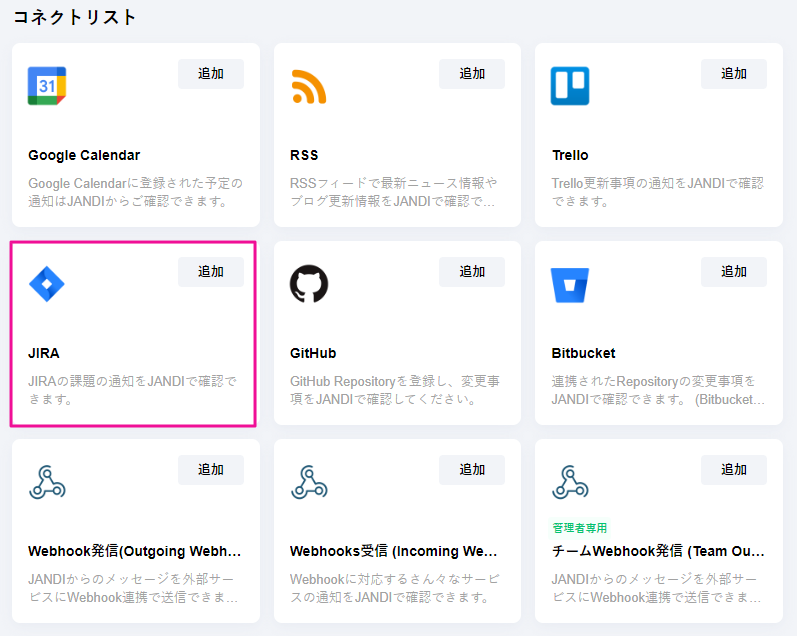Select the チームWebhook発信 title
797x636 pixels.
(658, 551)
